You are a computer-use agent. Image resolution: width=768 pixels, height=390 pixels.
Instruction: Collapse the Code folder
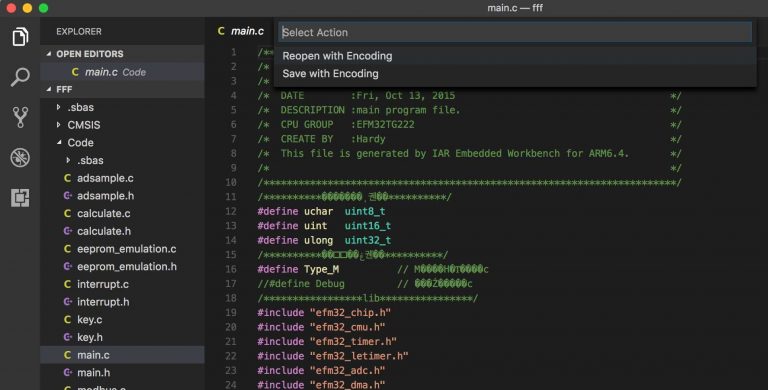(59, 143)
